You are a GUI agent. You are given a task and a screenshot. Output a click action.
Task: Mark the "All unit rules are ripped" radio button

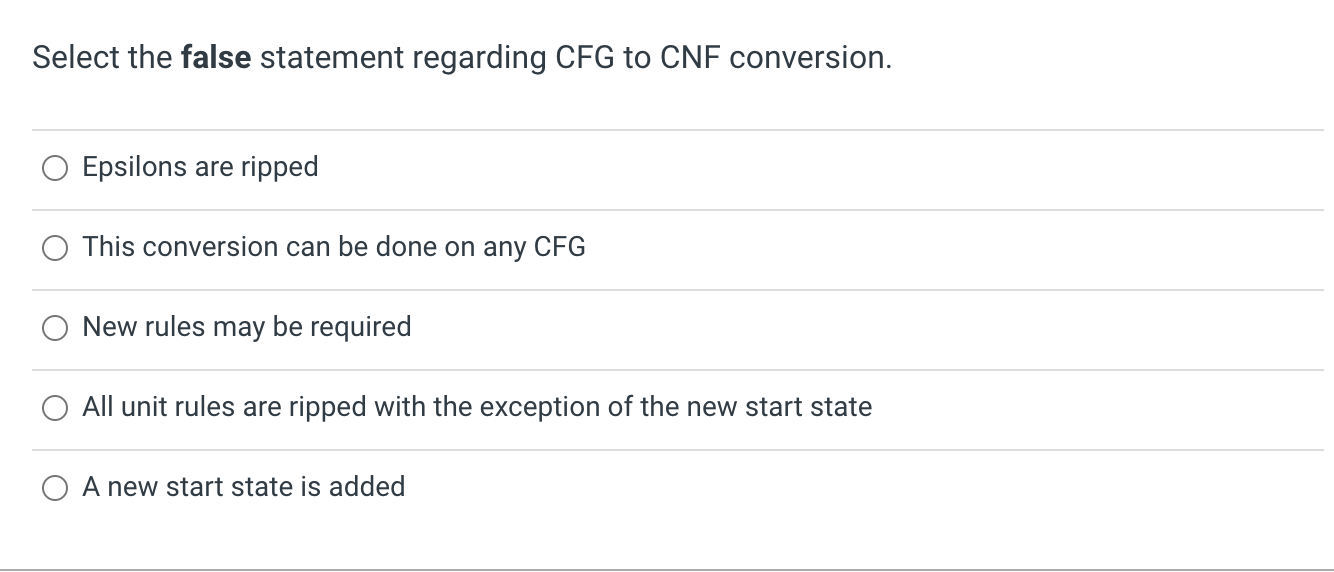point(54,408)
